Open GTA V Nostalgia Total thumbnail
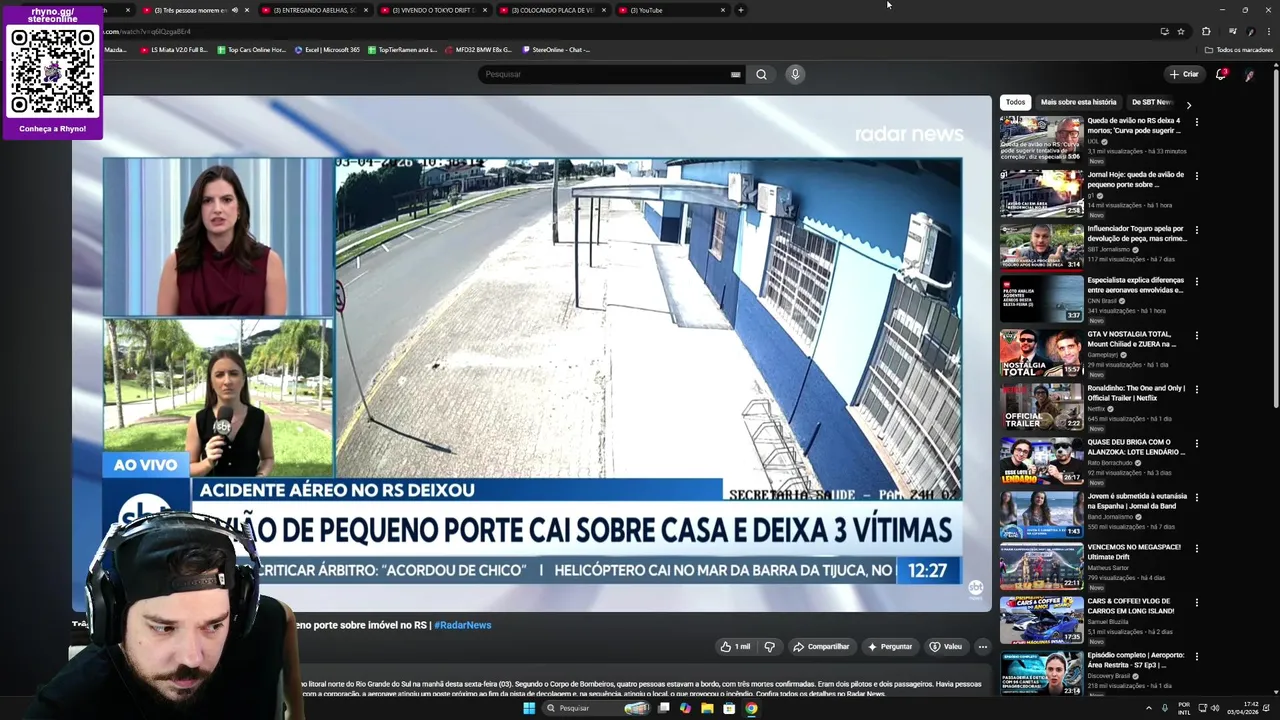 [1041, 352]
